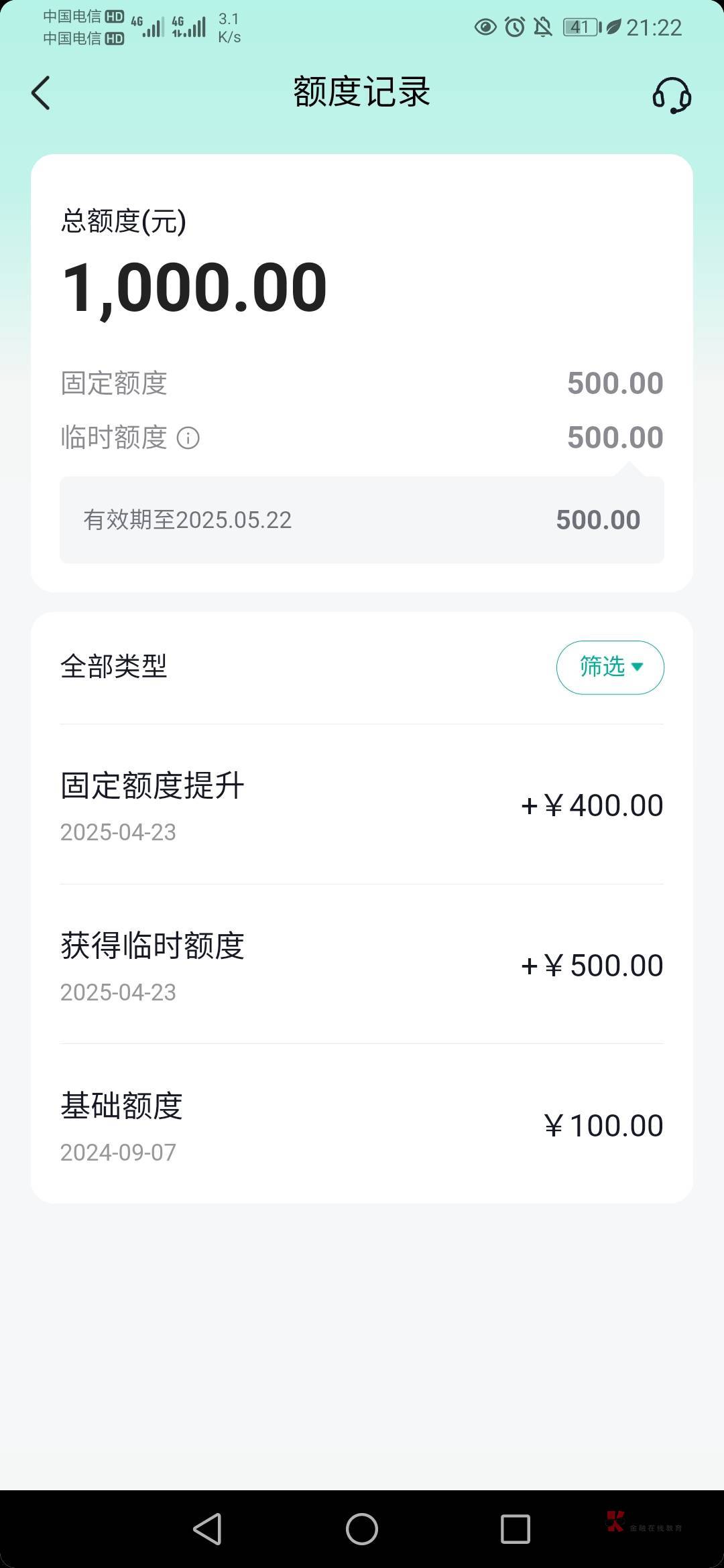Image resolution: width=724 pixels, height=1568 pixels.
Task: Tap the muted bell status icon
Action: (x=542, y=27)
